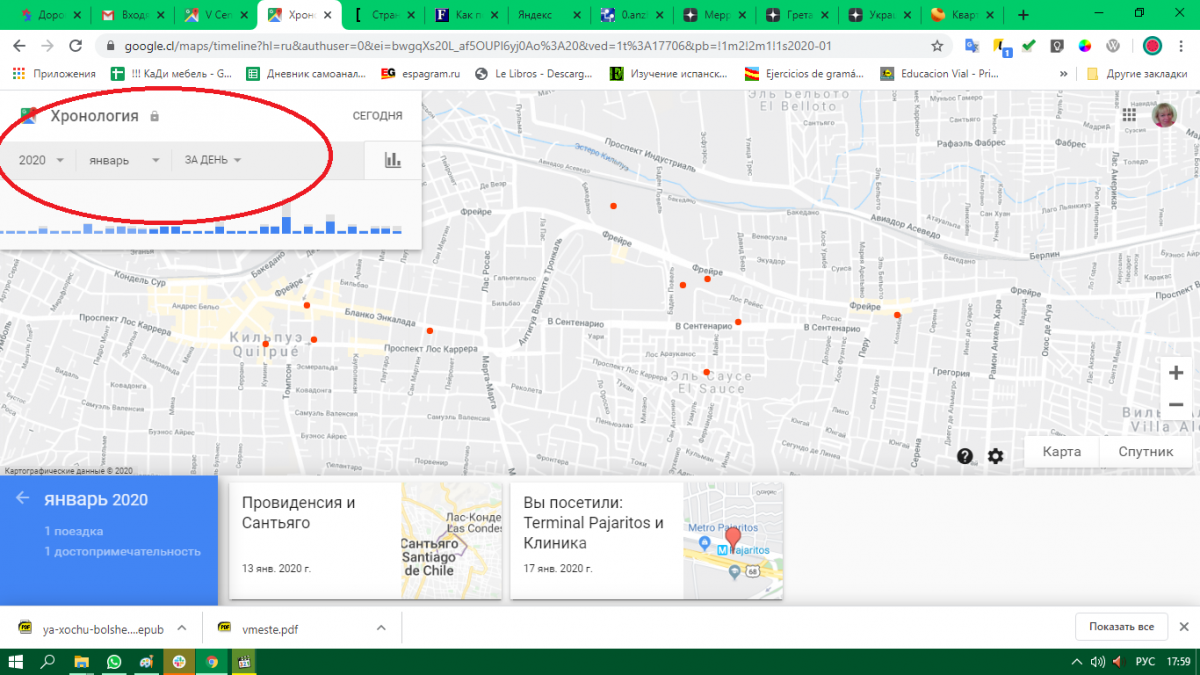
Task: Click Показать все downloads button
Action: point(1121,627)
